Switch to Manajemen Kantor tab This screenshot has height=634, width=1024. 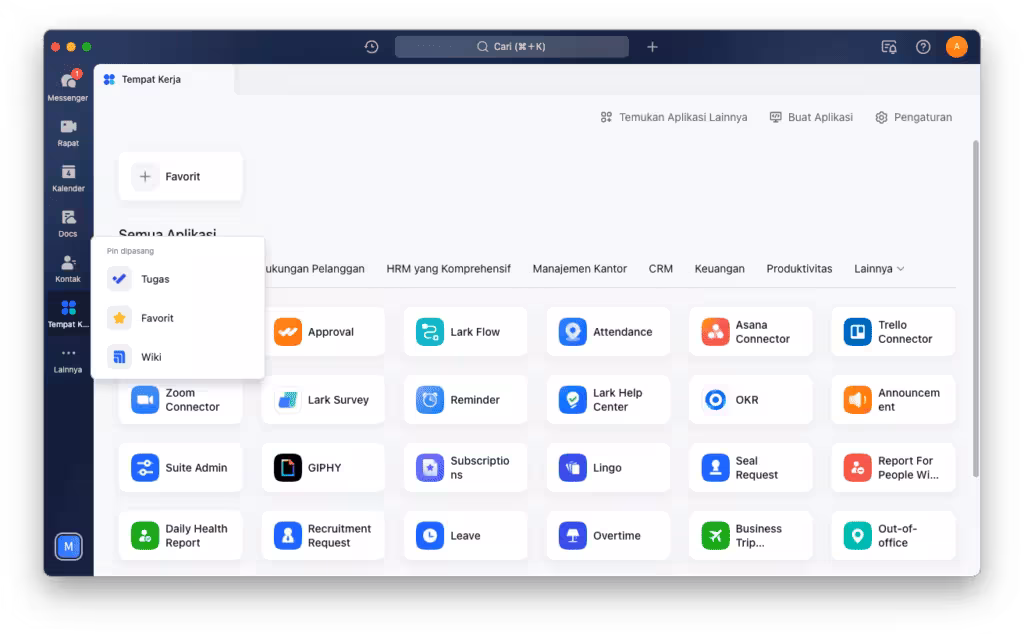click(x=579, y=269)
